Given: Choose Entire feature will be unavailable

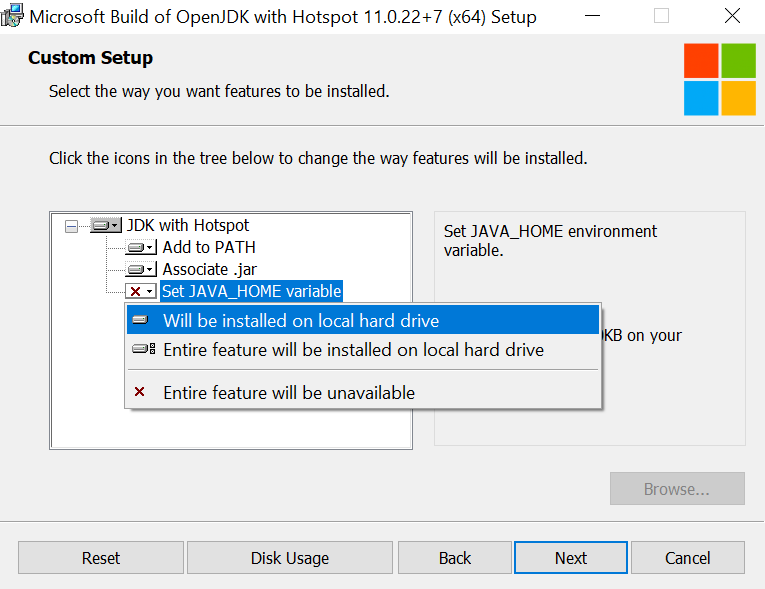Looking at the screenshot, I should coord(362,392).
